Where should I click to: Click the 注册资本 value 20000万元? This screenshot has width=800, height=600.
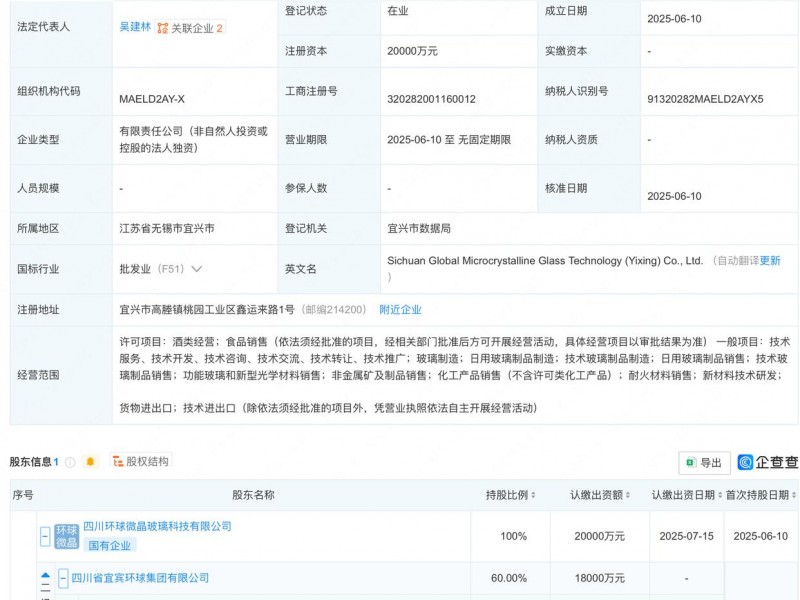[x=412, y=51]
